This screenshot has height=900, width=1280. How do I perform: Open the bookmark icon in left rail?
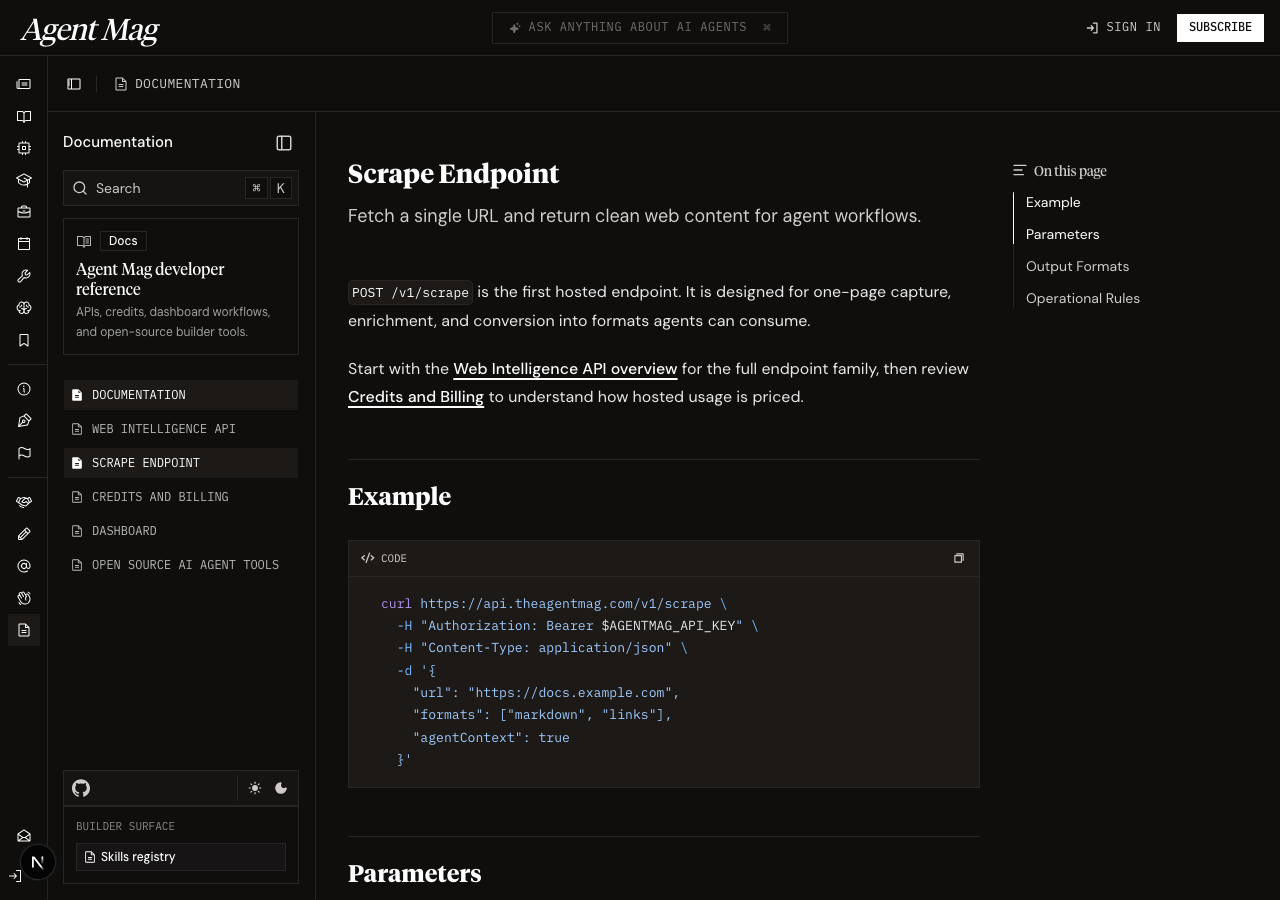pos(24,340)
